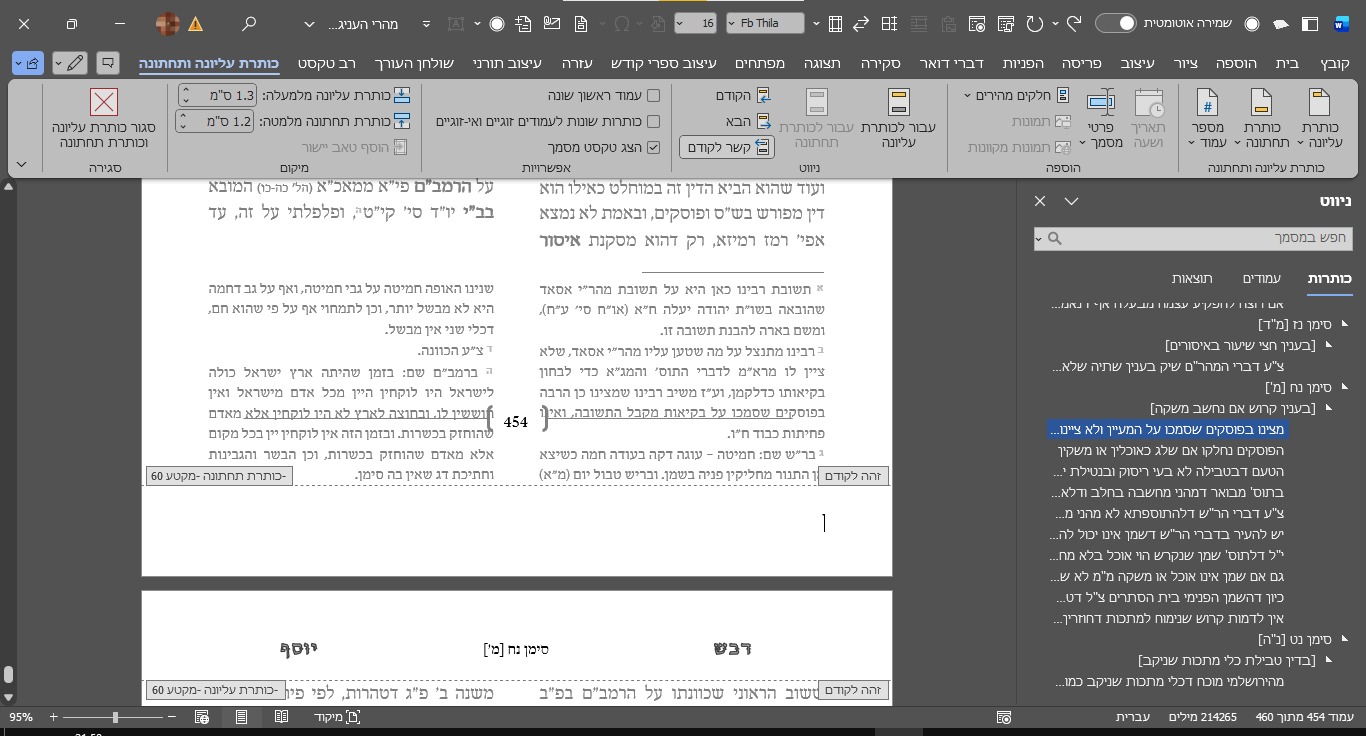This screenshot has width=1366, height=736.
Task: Uncheck Show Document Text (הצג טקסט מסמך)
Action: (x=653, y=147)
